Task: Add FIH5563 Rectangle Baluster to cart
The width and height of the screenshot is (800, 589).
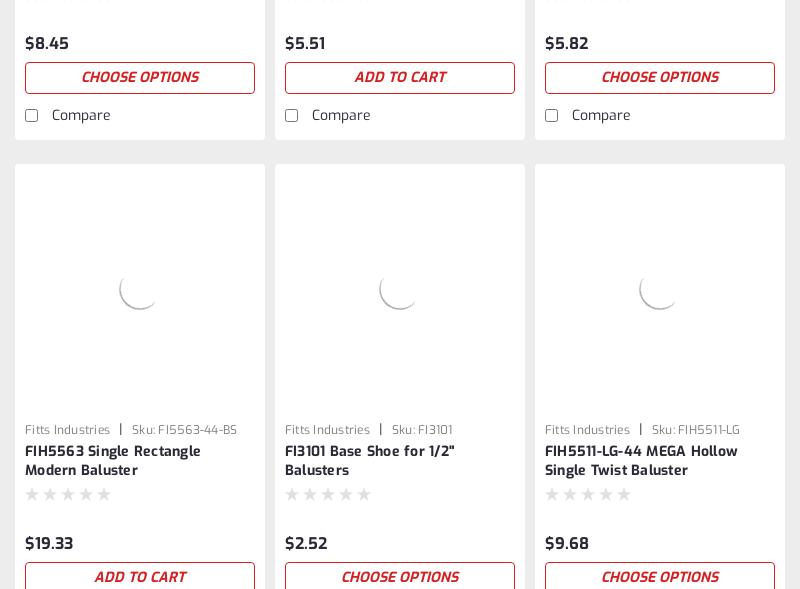Action: tap(140, 576)
